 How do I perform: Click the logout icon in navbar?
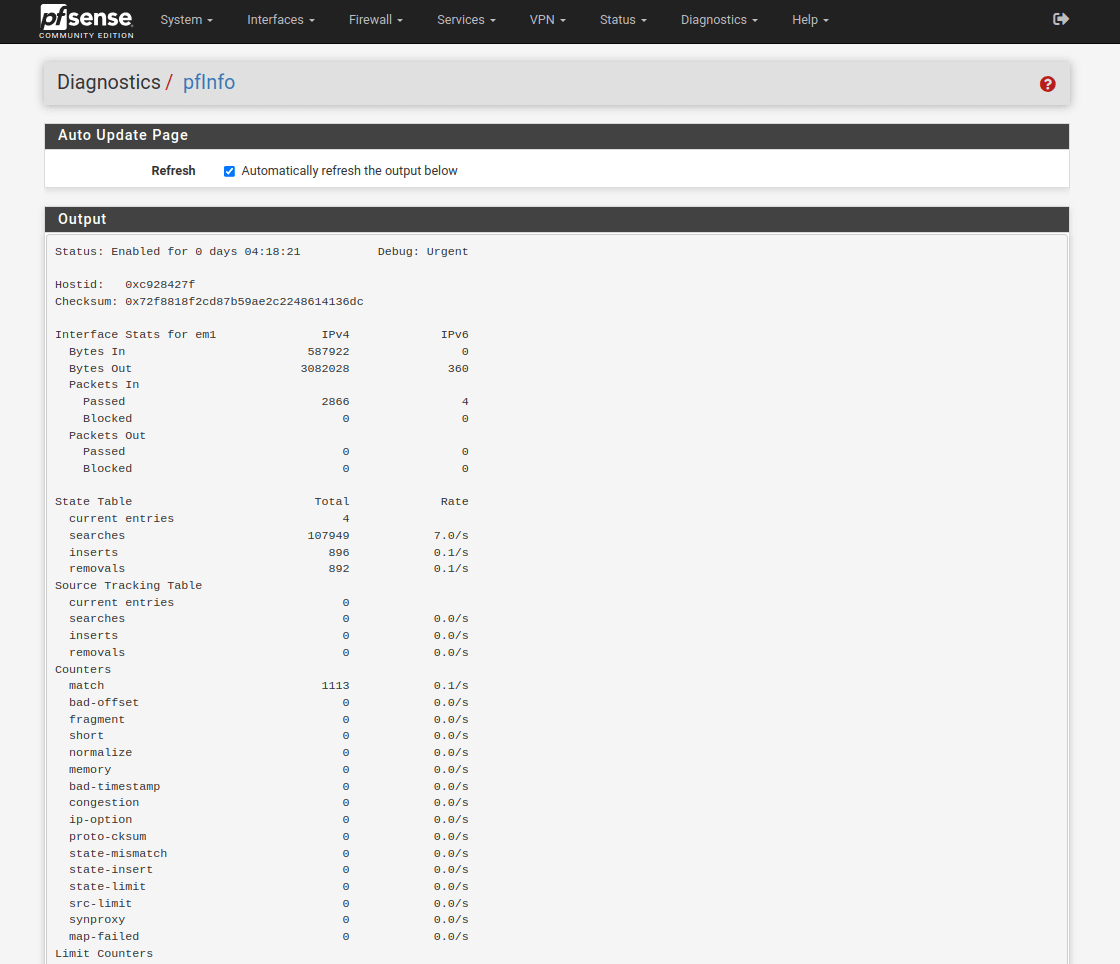1061,19
